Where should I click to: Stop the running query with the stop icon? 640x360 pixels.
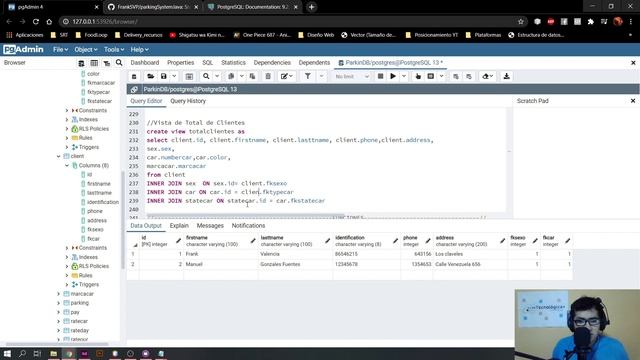click(x=380, y=76)
